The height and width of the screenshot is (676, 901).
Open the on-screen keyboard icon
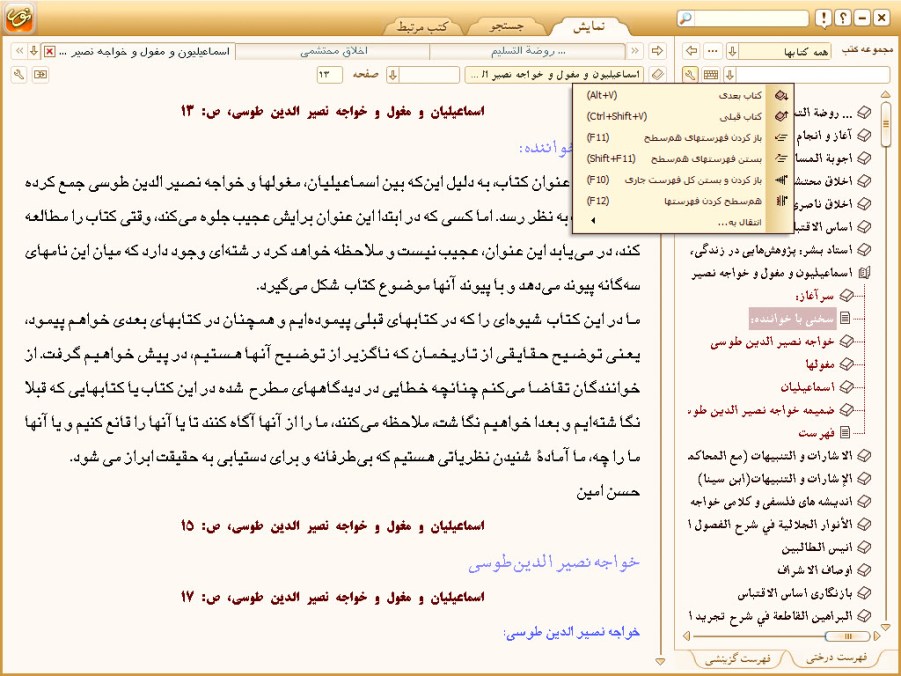(711, 74)
